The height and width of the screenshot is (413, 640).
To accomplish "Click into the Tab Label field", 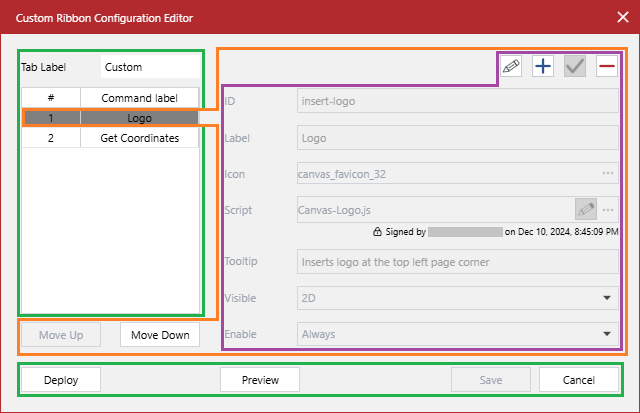I will 148,67.
